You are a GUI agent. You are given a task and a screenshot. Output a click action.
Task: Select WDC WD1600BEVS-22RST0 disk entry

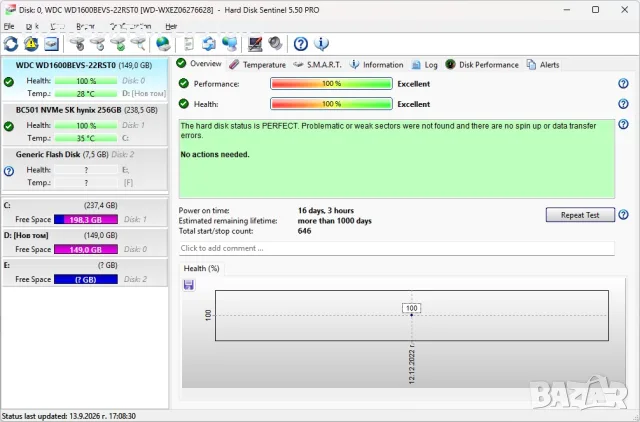pos(85,79)
